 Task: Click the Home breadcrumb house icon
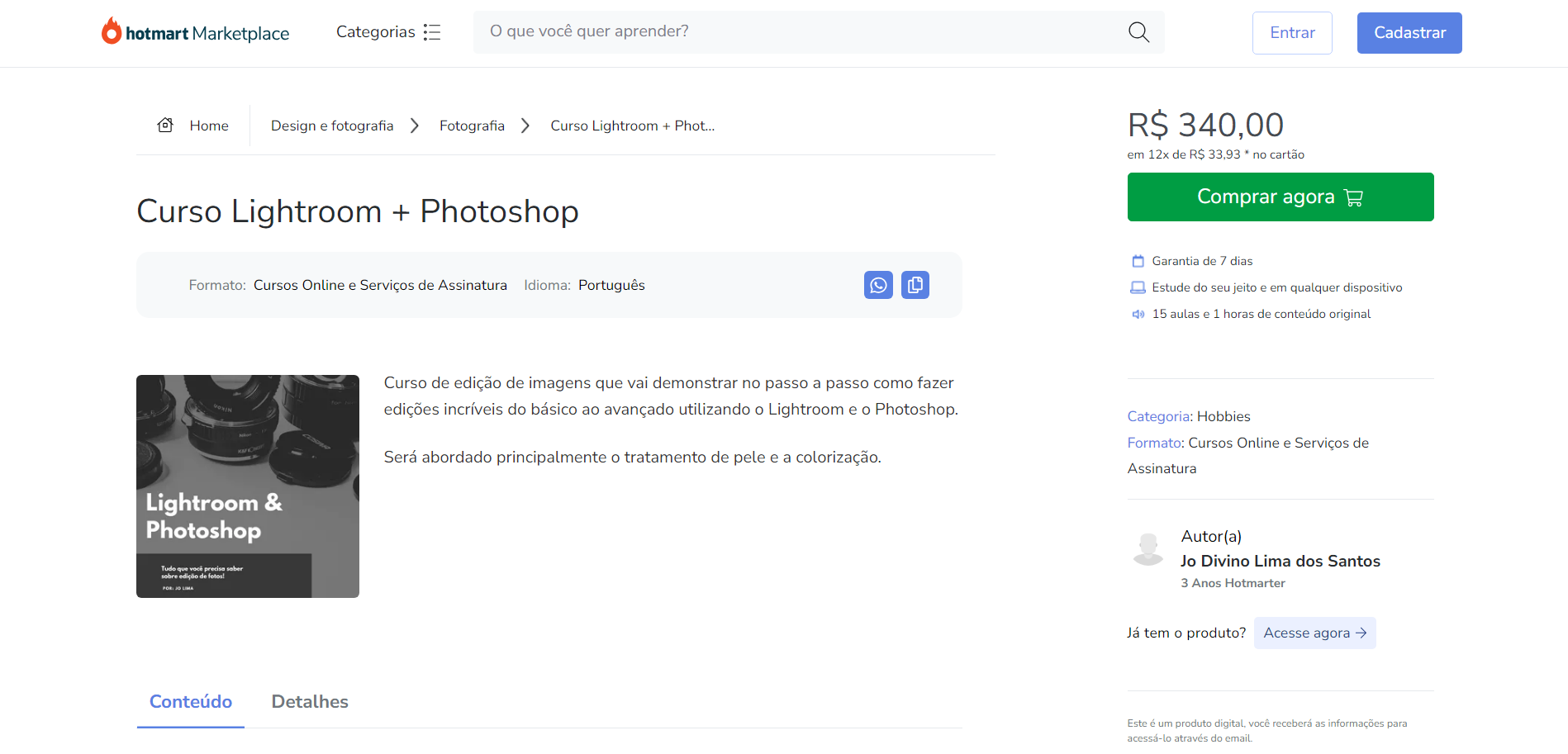(165, 125)
